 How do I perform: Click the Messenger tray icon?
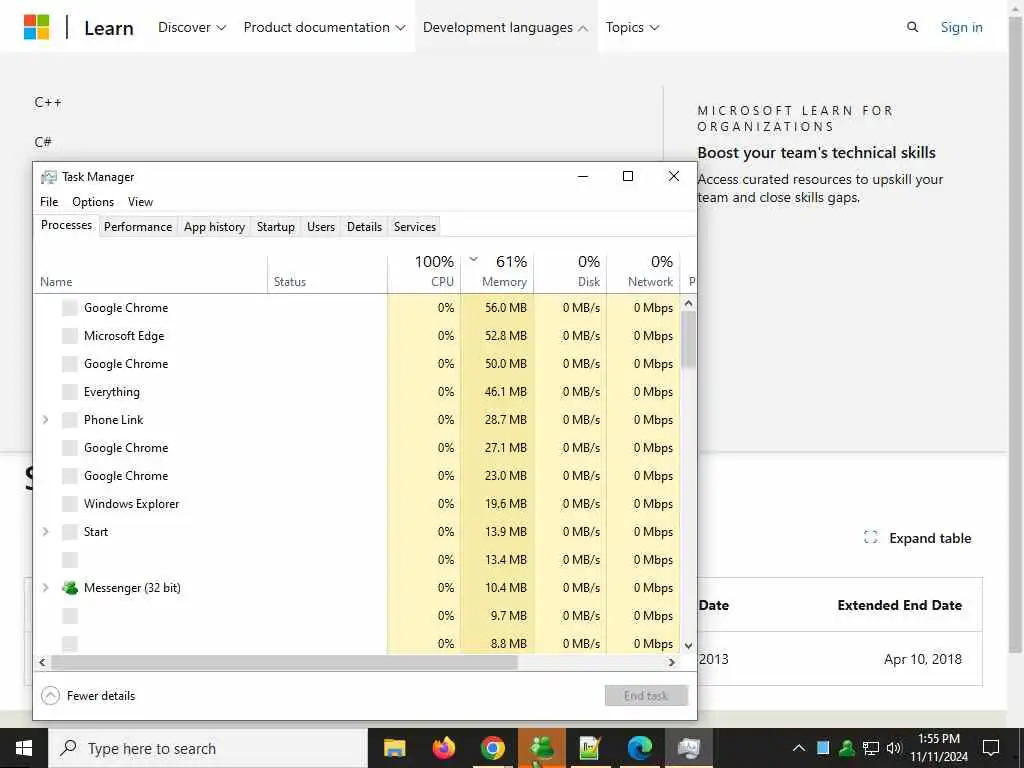[x=846, y=748]
